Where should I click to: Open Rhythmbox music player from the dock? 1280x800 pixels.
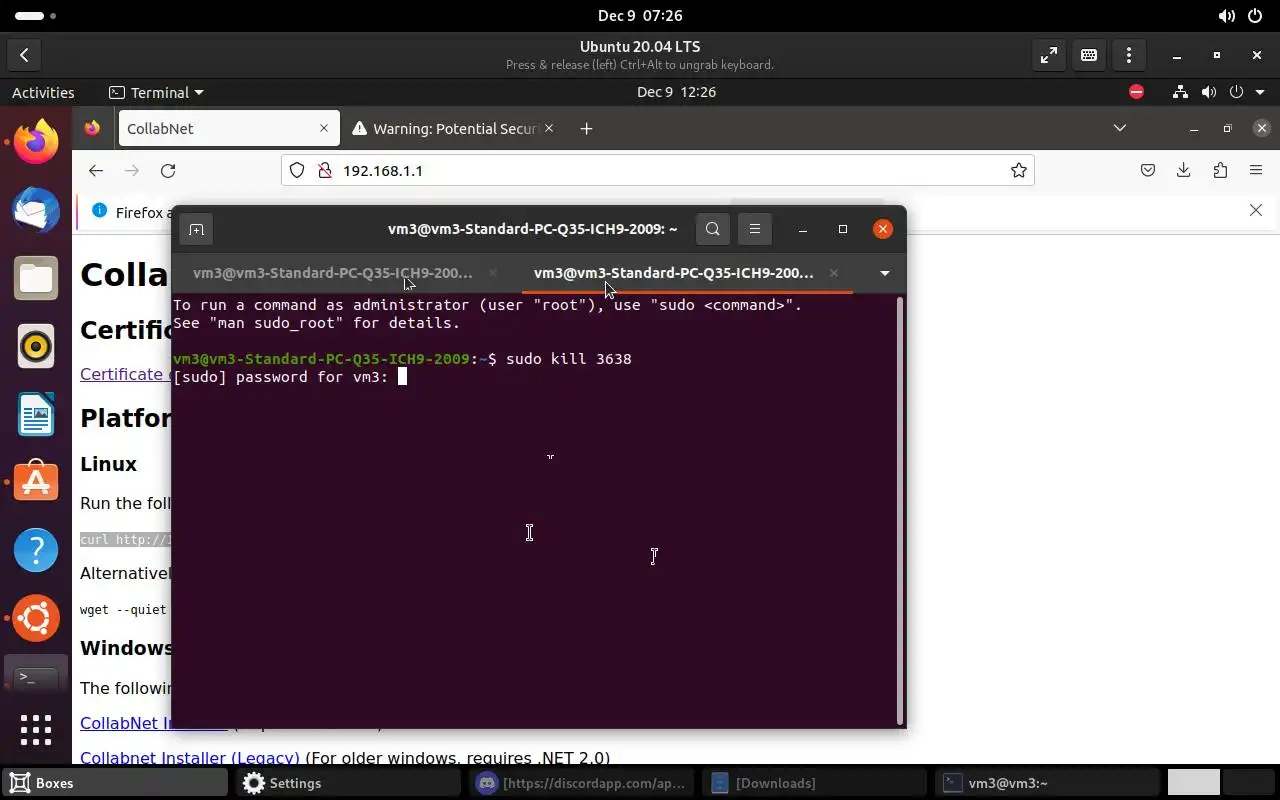(x=36, y=346)
